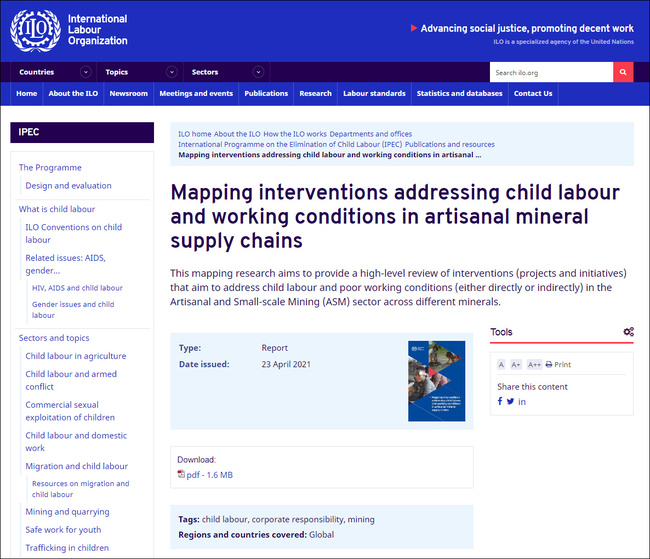This screenshot has height=559, width=650.
Task: Click the How the ILO works breadcrumb
Action: [x=295, y=134]
